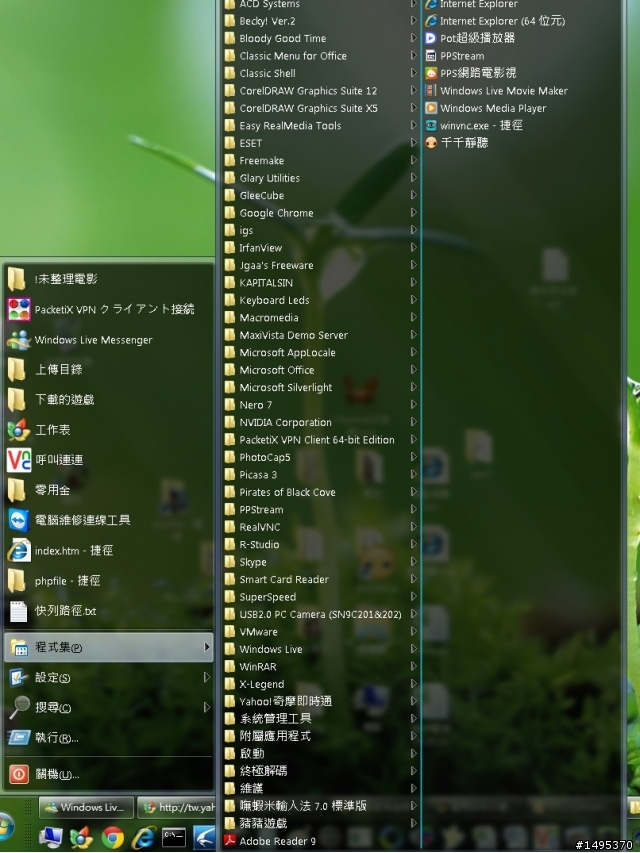
Task: Open the 工作表 shortcut
Action: 109,430
